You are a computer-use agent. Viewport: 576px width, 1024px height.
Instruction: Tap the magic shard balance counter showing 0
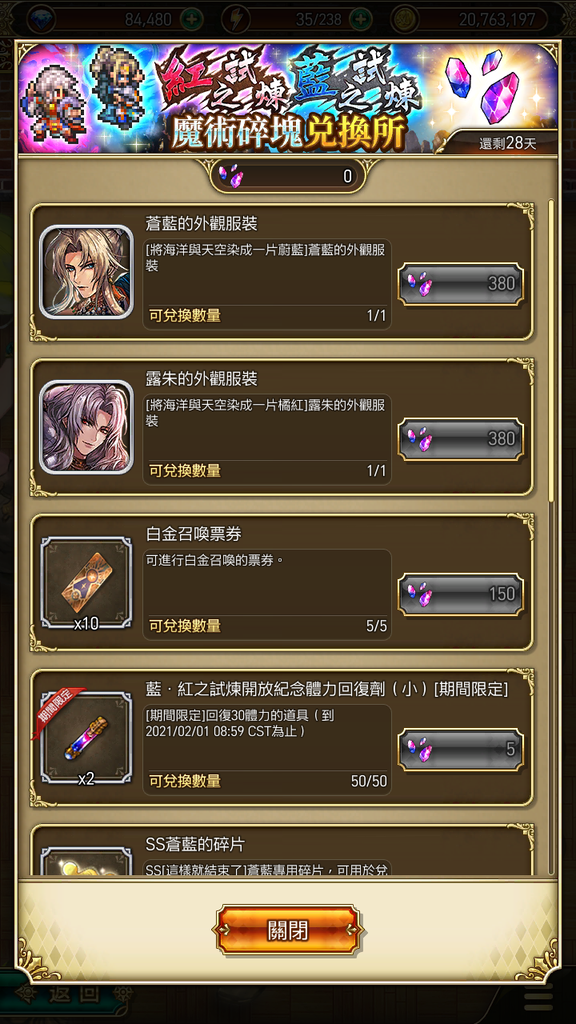pos(288,176)
